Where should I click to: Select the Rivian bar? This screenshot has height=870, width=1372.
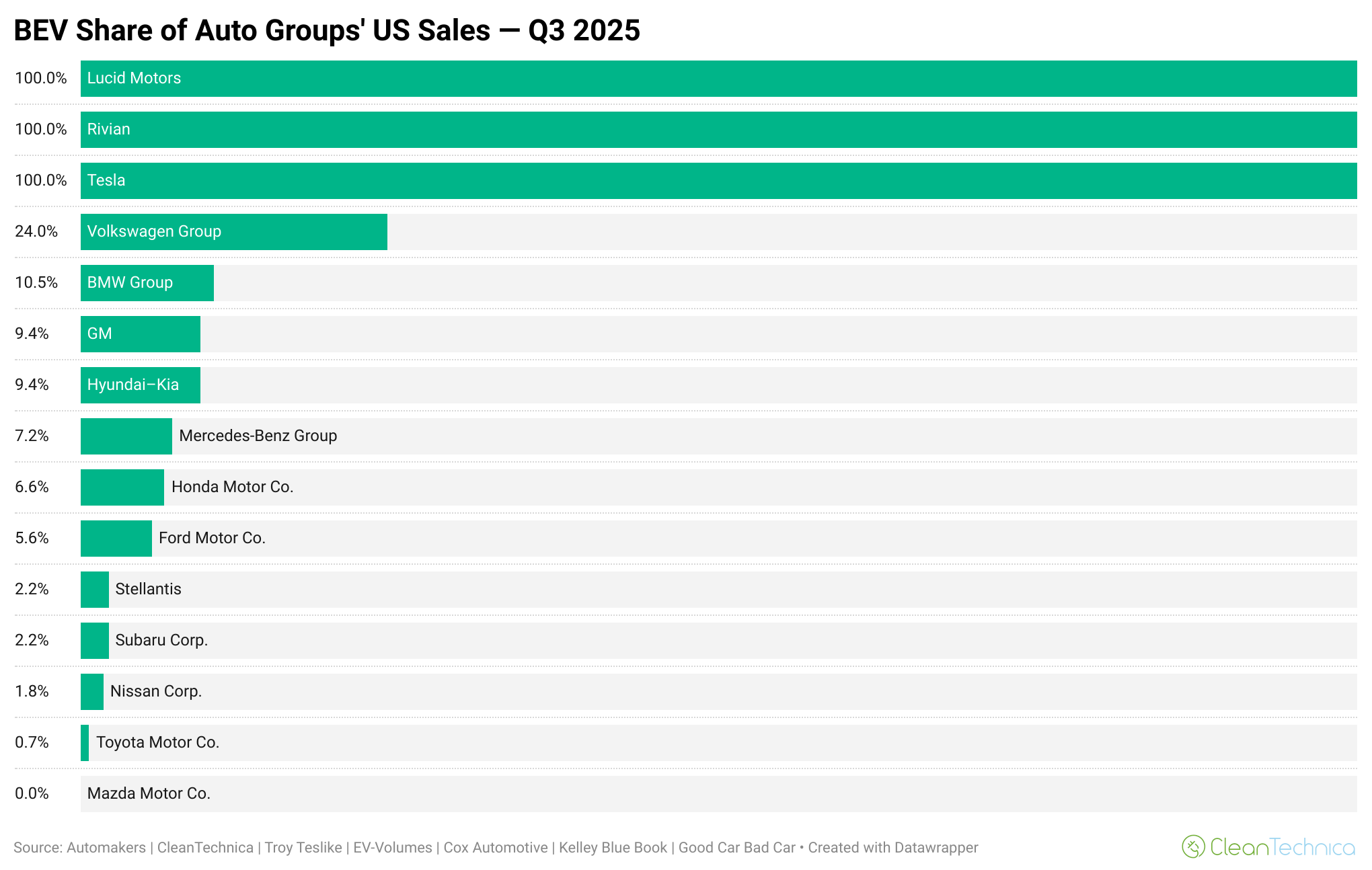click(718, 130)
